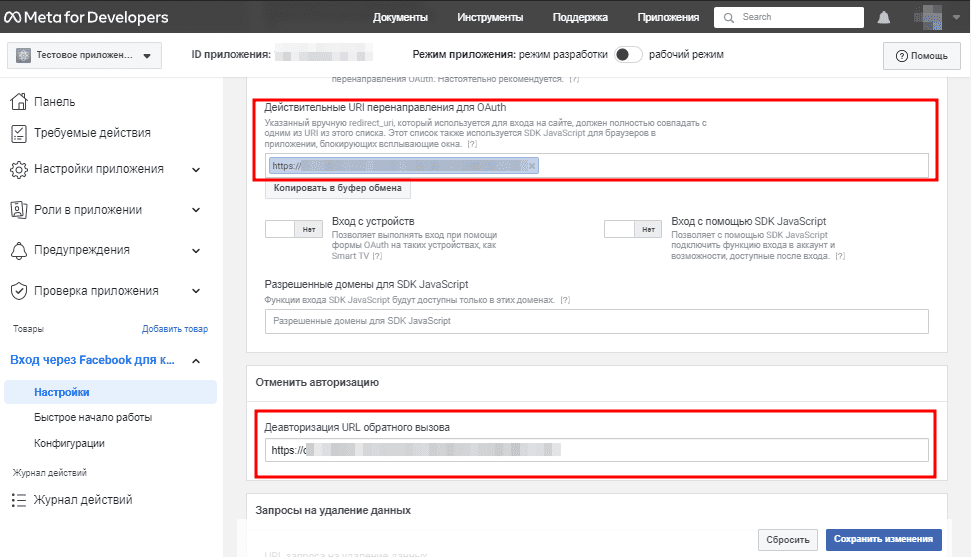Open the Тестовое приложение app selector
The image size is (971, 557).
[84, 55]
